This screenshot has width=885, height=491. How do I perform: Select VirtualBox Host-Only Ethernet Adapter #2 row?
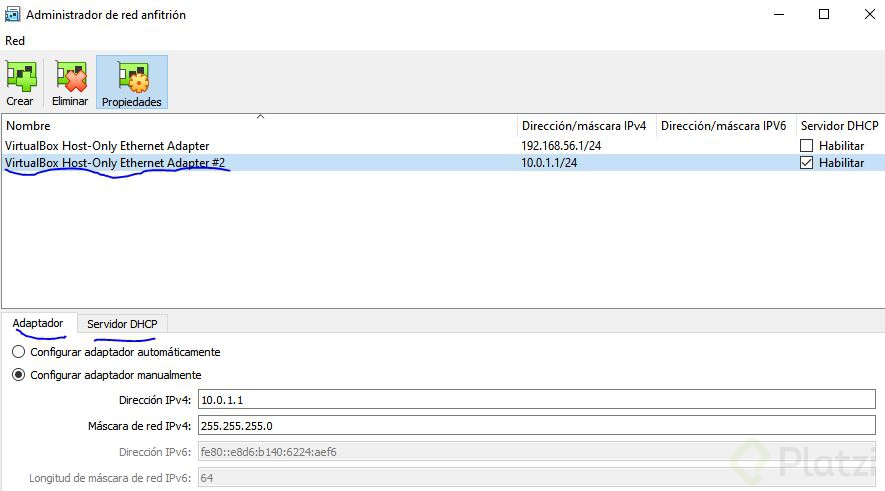tap(442, 163)
